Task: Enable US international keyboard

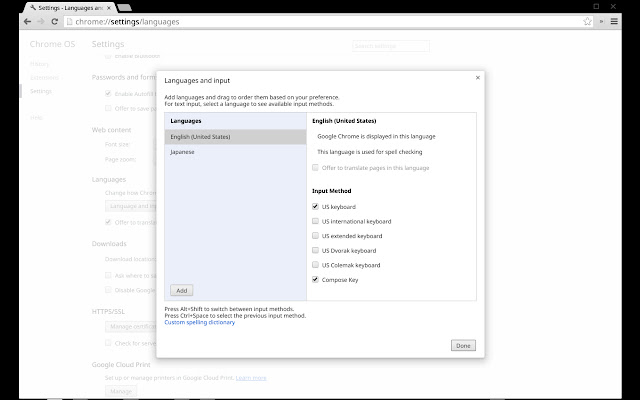Action: tap(316, 221)
